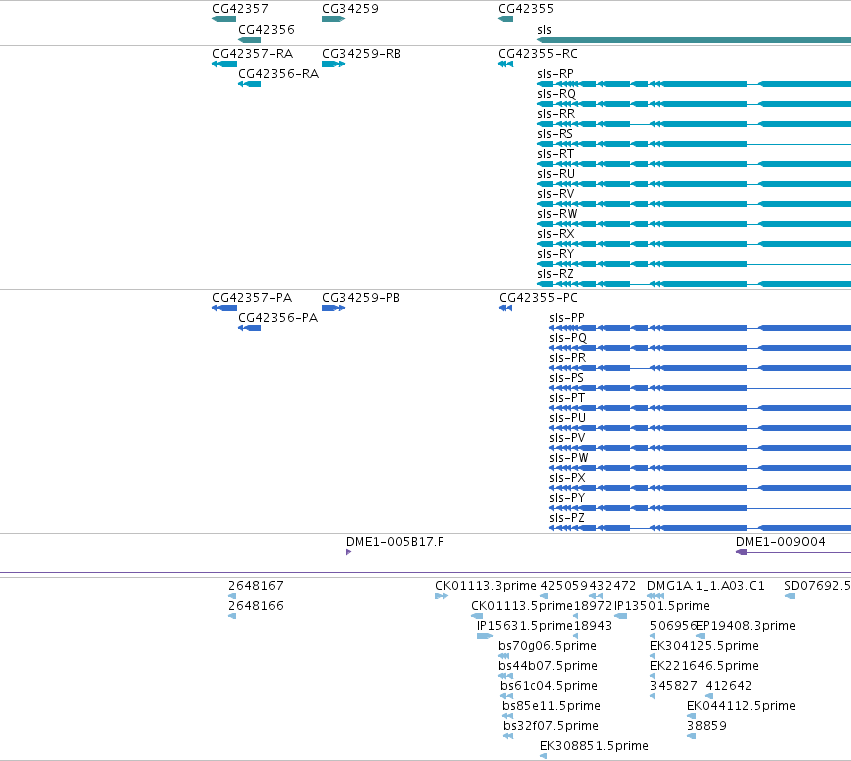Open transcript CG42356-RA
This screenshot has height=761, width=851.
pos(250,84)
